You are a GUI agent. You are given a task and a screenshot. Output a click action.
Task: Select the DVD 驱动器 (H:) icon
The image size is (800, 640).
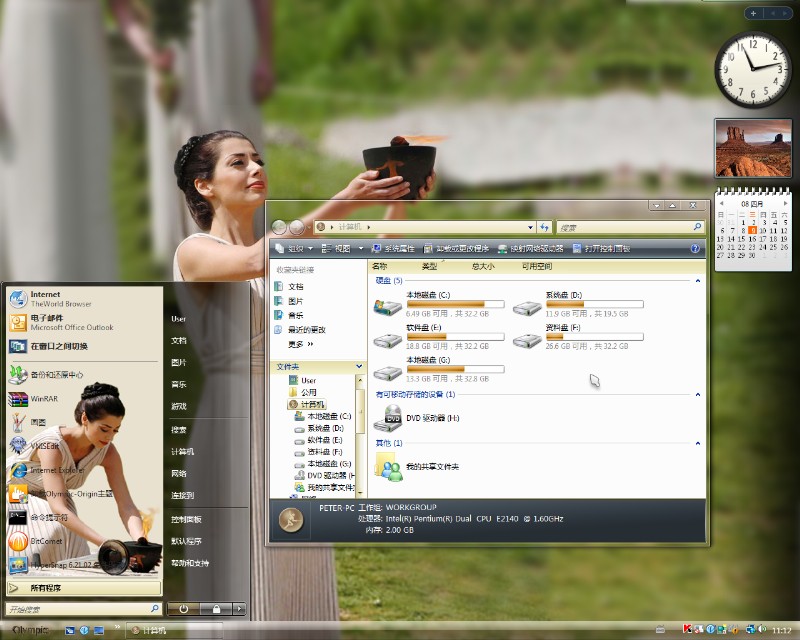[388, 419]
